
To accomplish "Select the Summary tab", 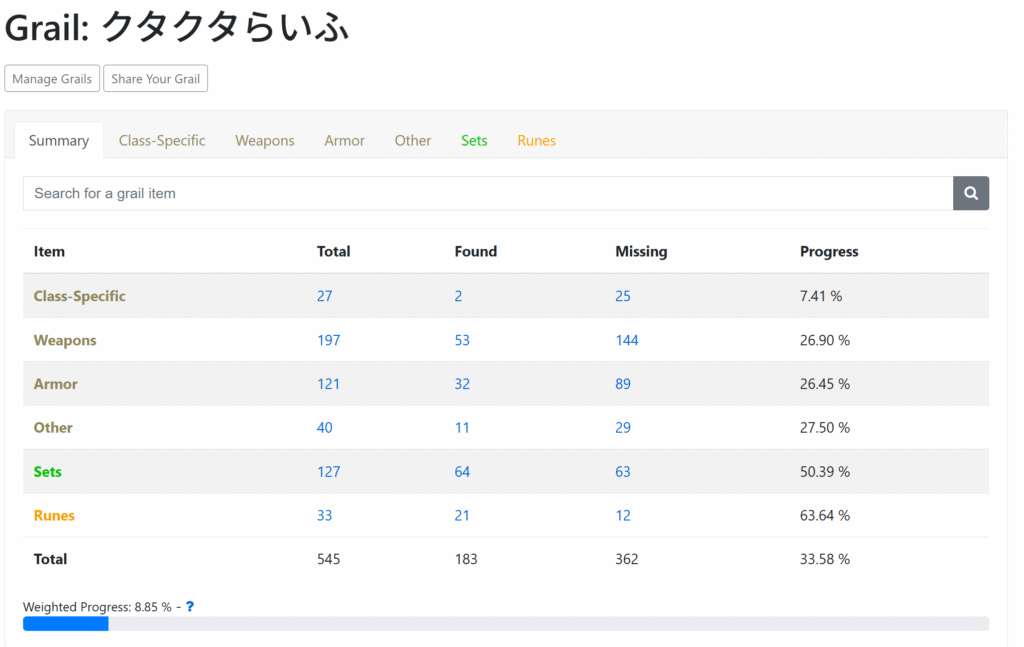I will pos(59,141).
